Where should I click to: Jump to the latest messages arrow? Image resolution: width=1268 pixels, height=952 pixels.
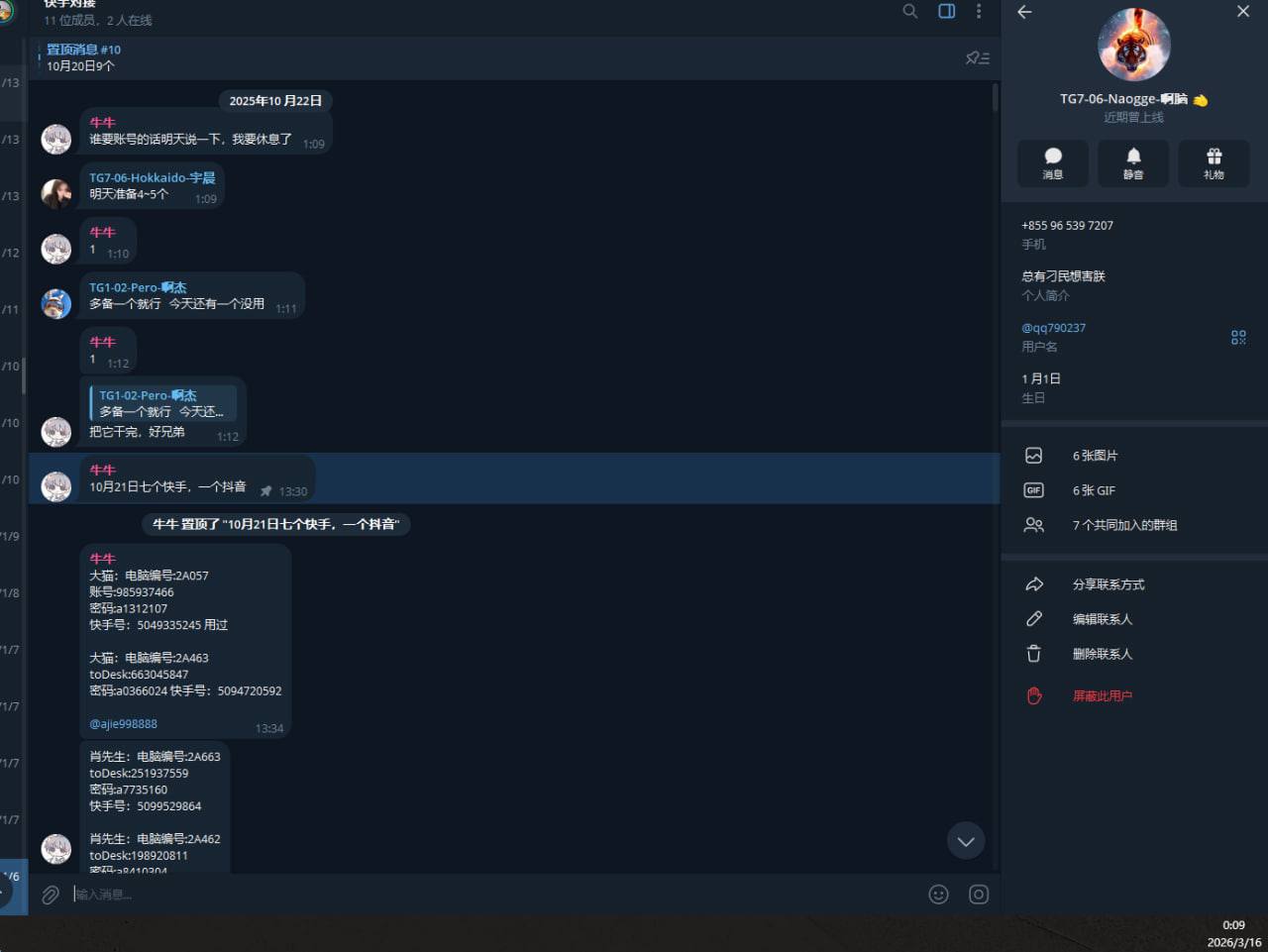(966, 841)
